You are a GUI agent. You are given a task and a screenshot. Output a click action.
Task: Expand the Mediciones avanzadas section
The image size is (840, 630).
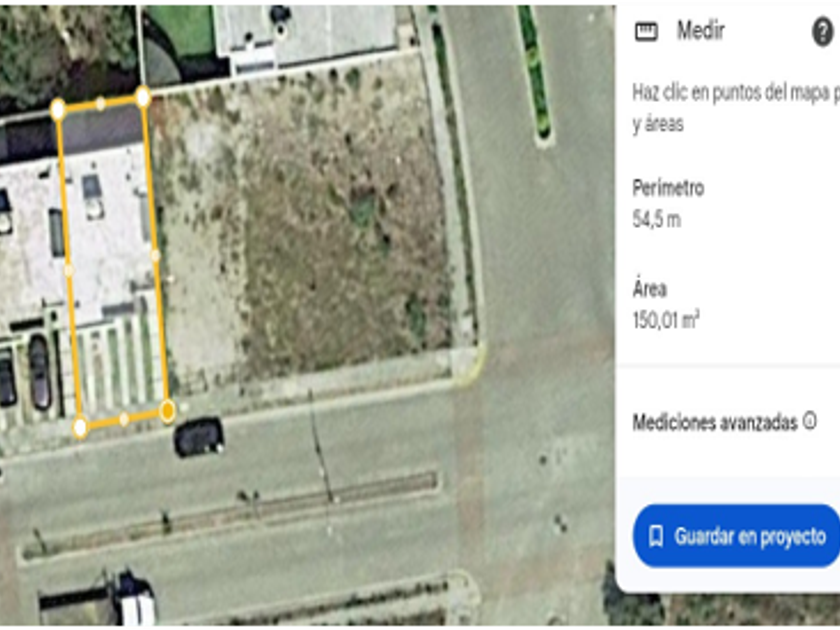tap(715, 423)
